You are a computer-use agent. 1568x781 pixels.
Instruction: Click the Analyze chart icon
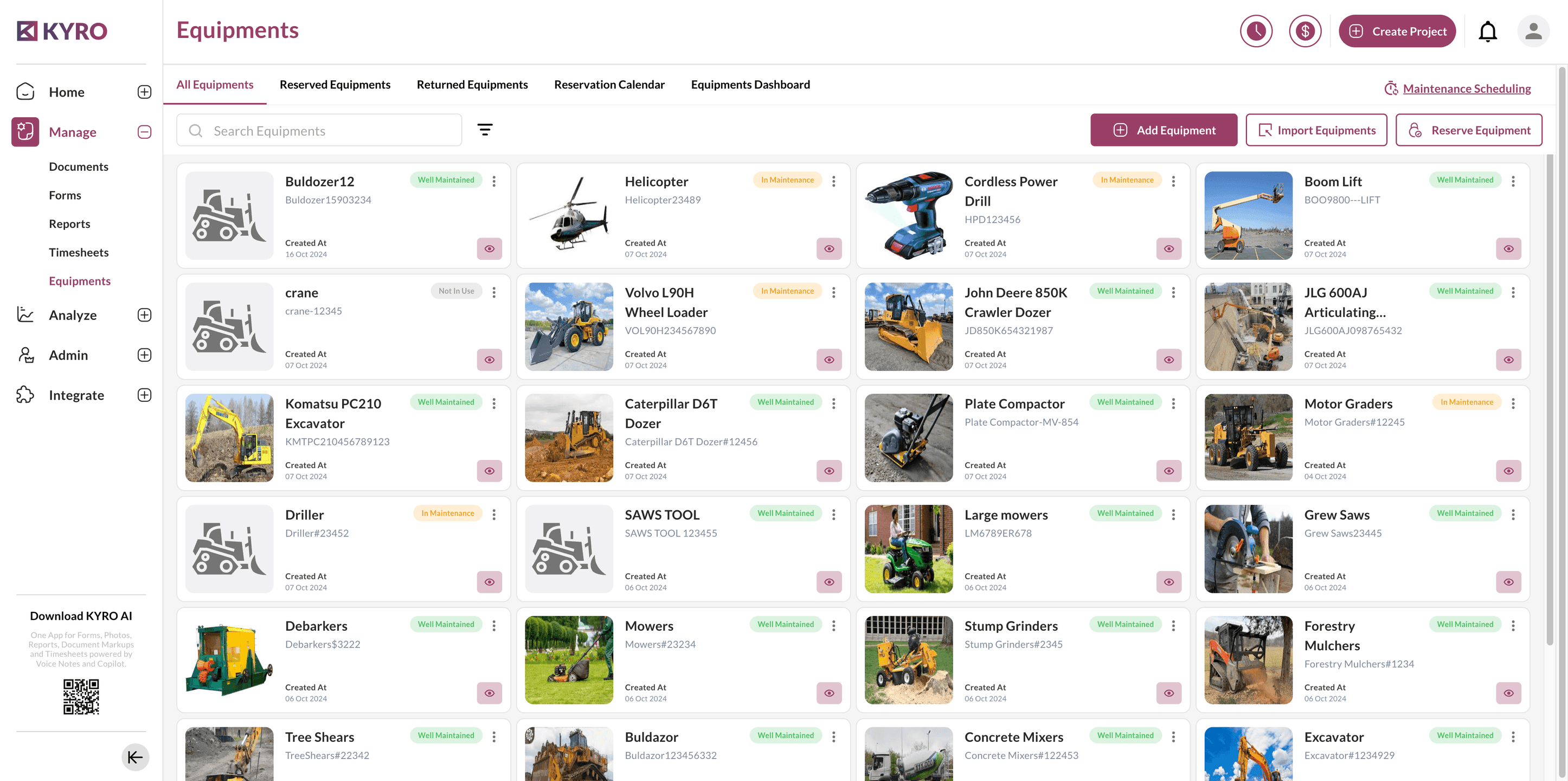[x=25, y=315]
